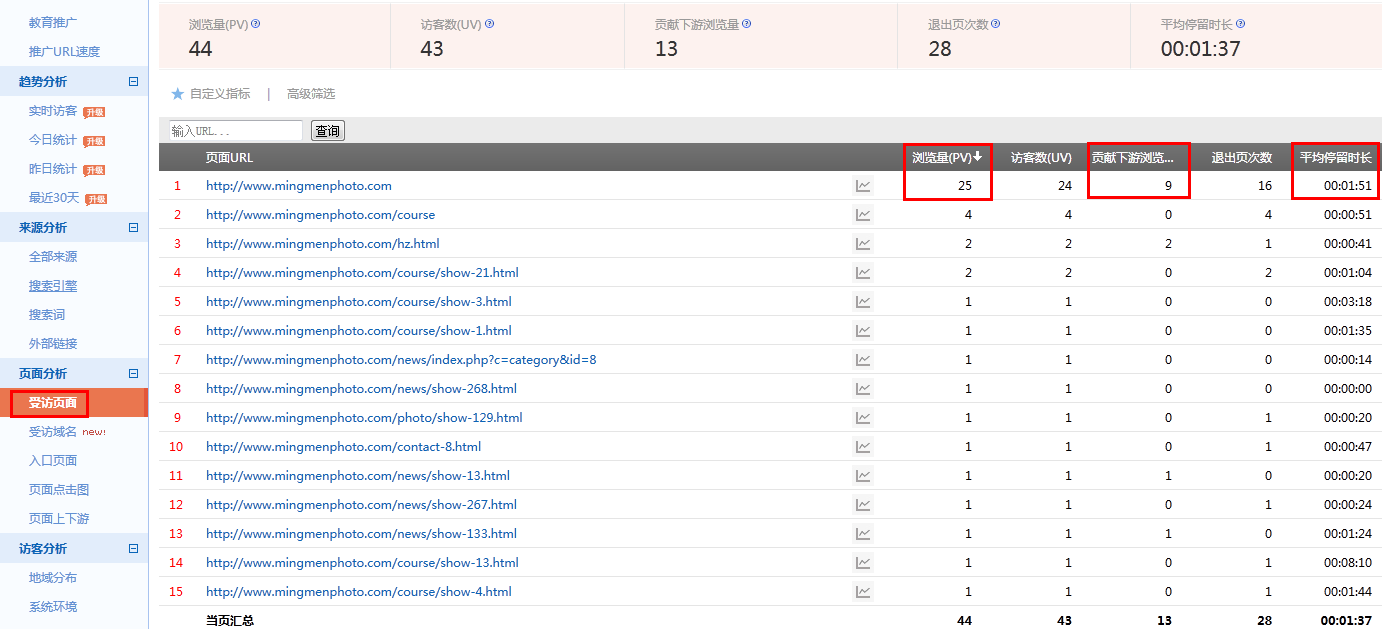The image size is (1385, 629).
Task: Select 受访页面 in sidebar menu
Action: pos(52,403)
